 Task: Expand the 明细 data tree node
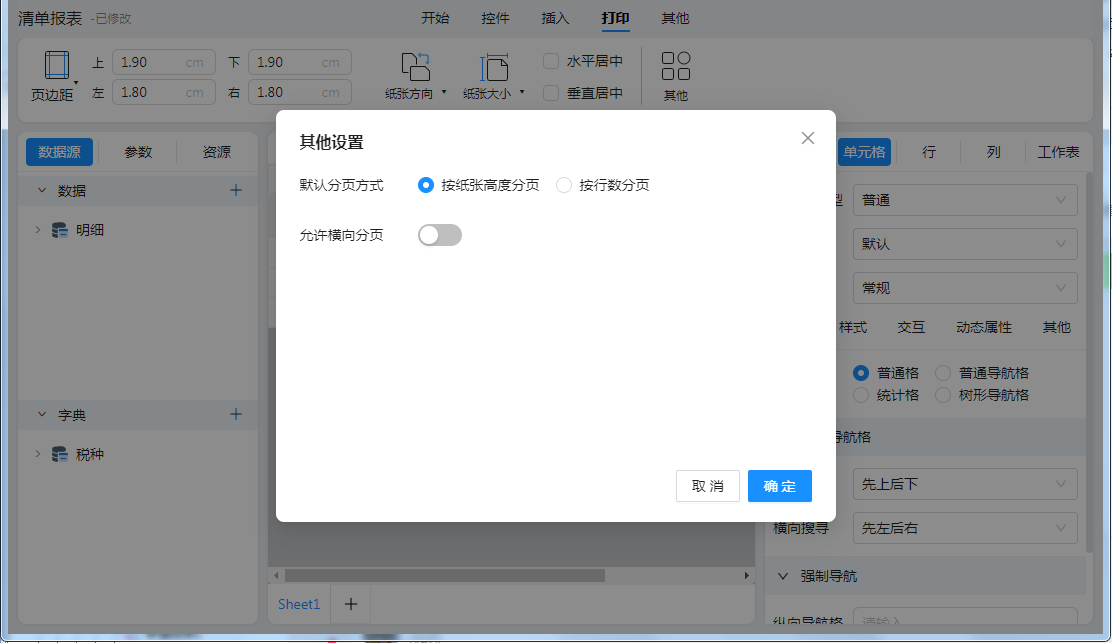(x=38, y=230)
